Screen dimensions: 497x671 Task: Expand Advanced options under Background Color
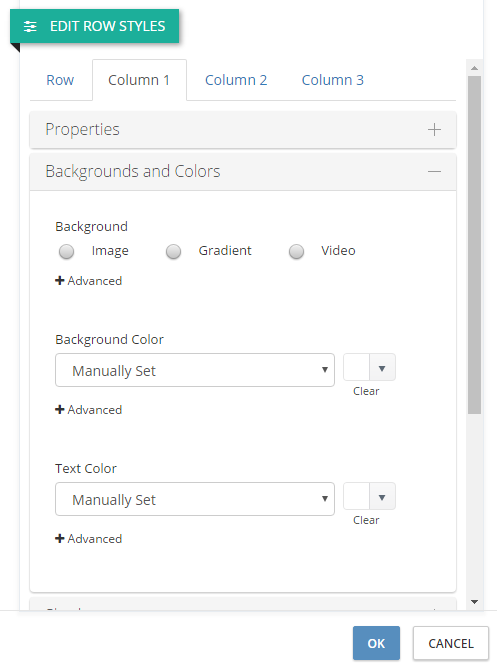click(89, 410)
